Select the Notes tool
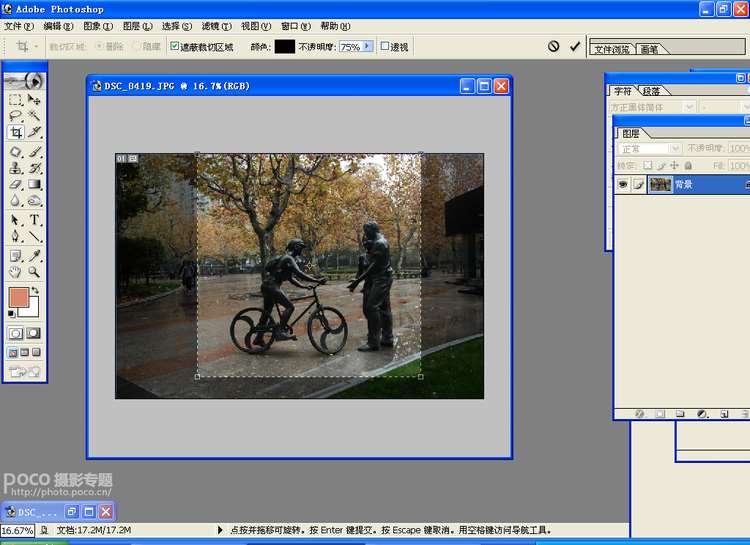Viewport: 750px width, 545px height. click(15, 256)
